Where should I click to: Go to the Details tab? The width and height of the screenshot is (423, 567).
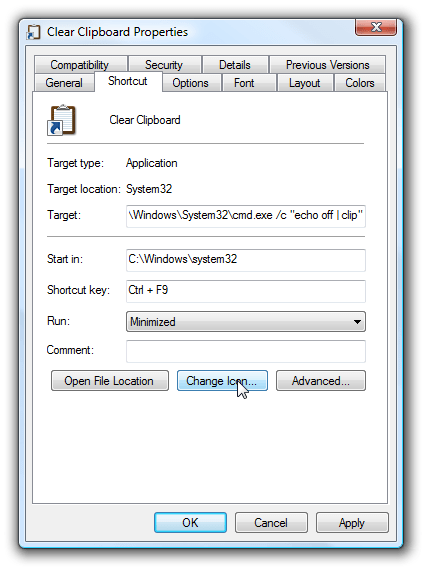(235, 65)
